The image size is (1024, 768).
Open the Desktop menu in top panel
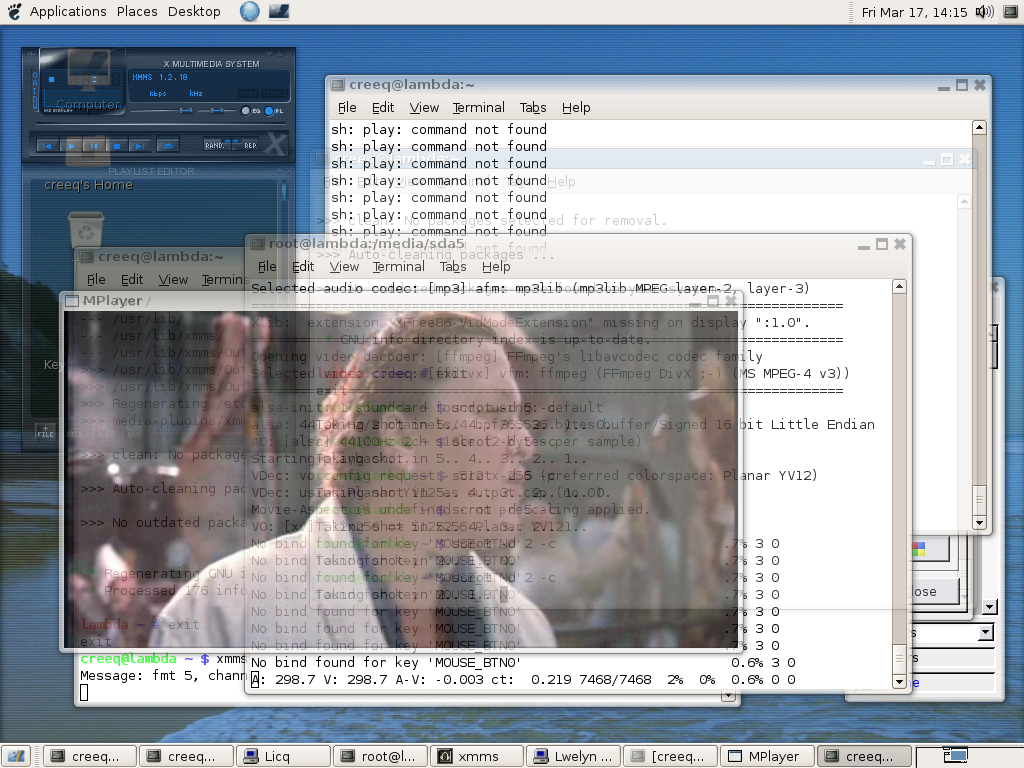(x=194, y=12)
